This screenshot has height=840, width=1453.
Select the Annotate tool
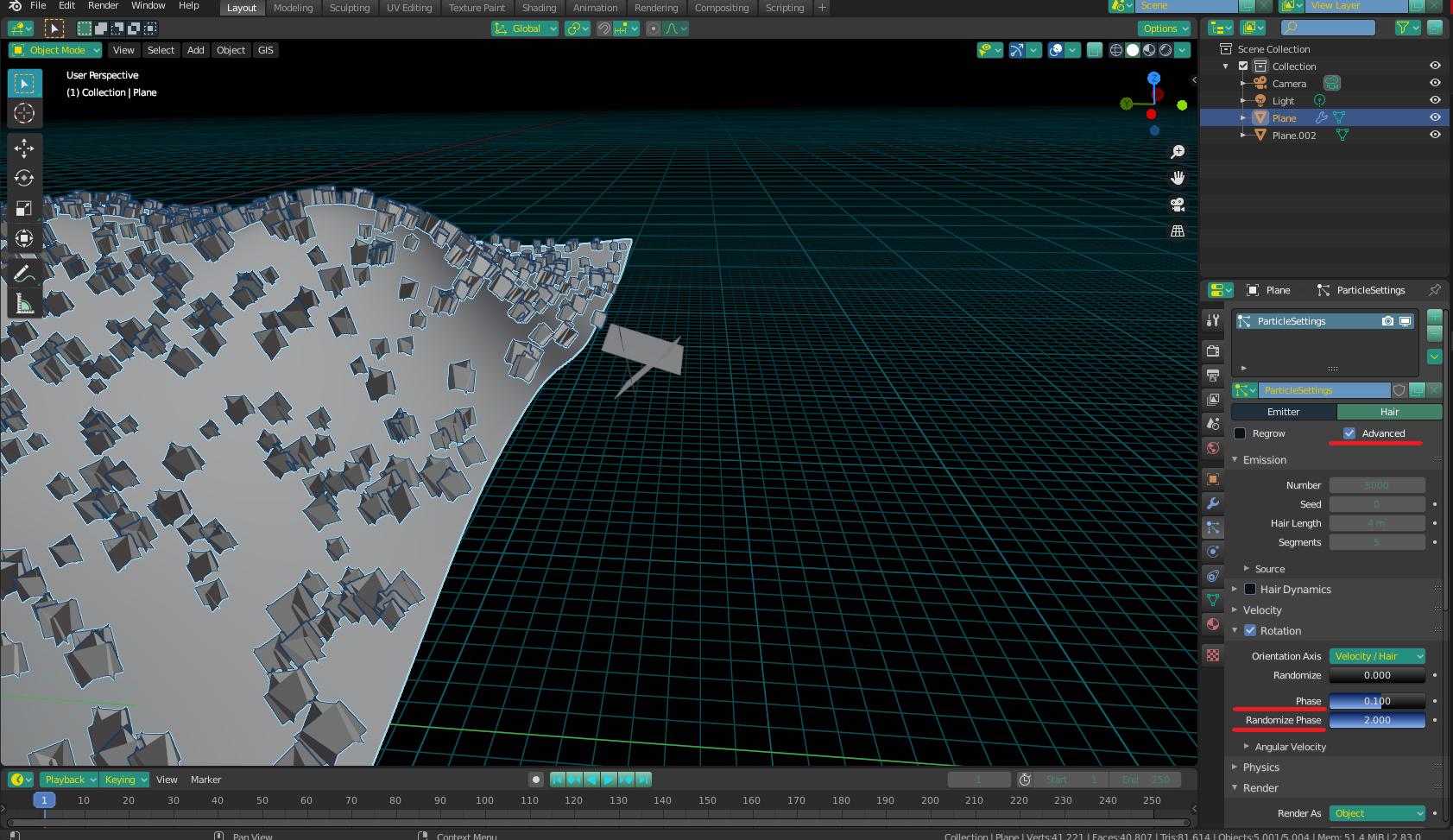click(24, 274)
